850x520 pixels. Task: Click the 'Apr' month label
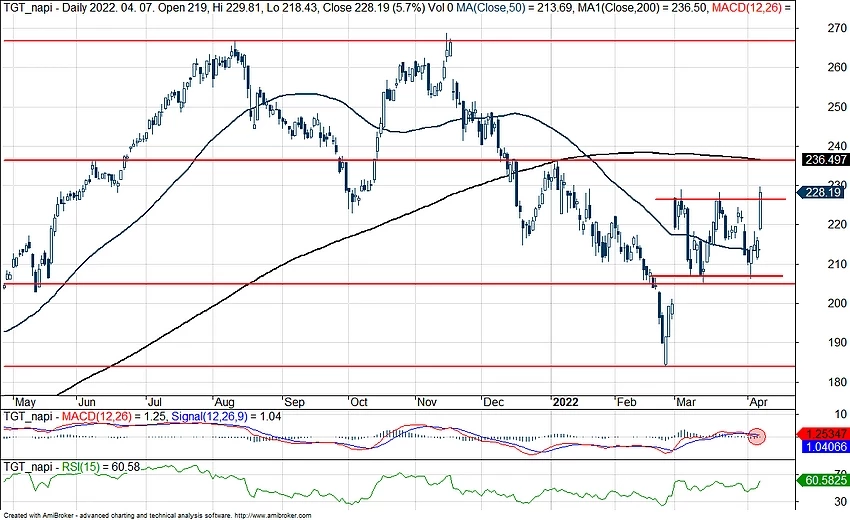coord(758,402)
